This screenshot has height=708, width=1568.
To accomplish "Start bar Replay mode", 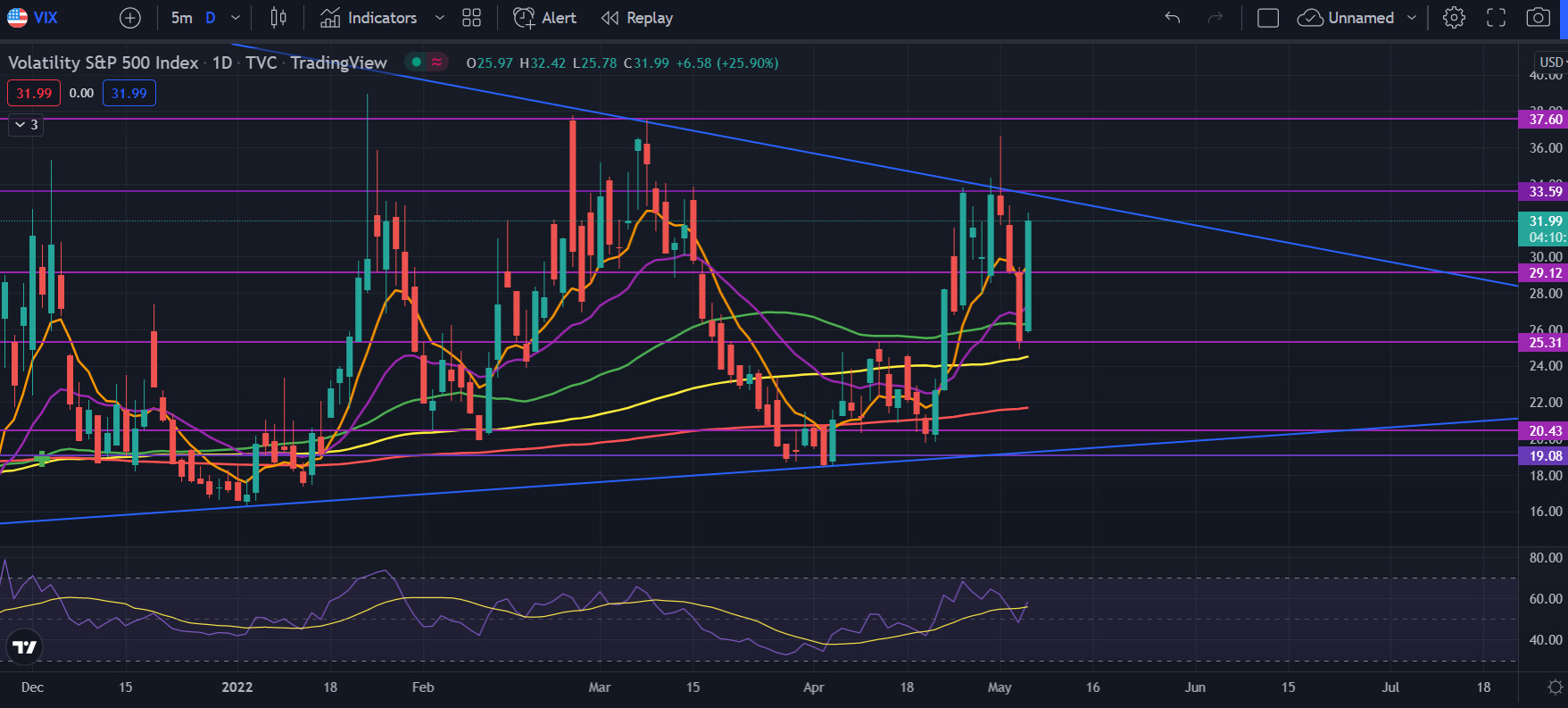I will [637, 18].
